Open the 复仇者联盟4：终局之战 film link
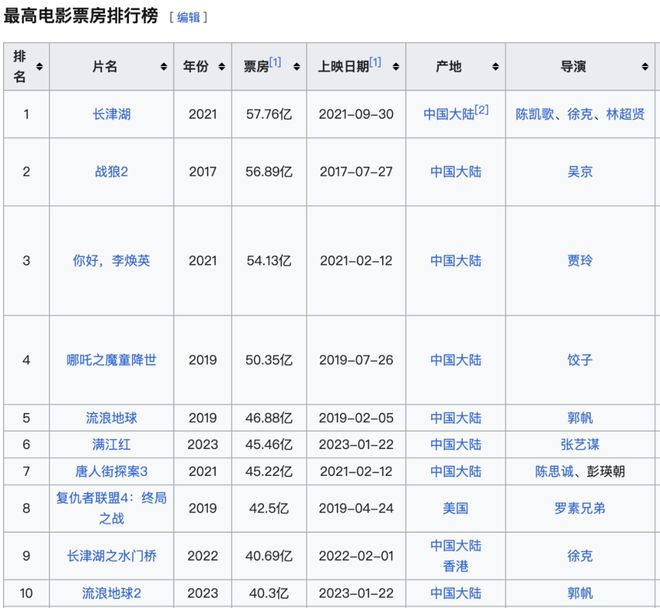 [112, 508]
